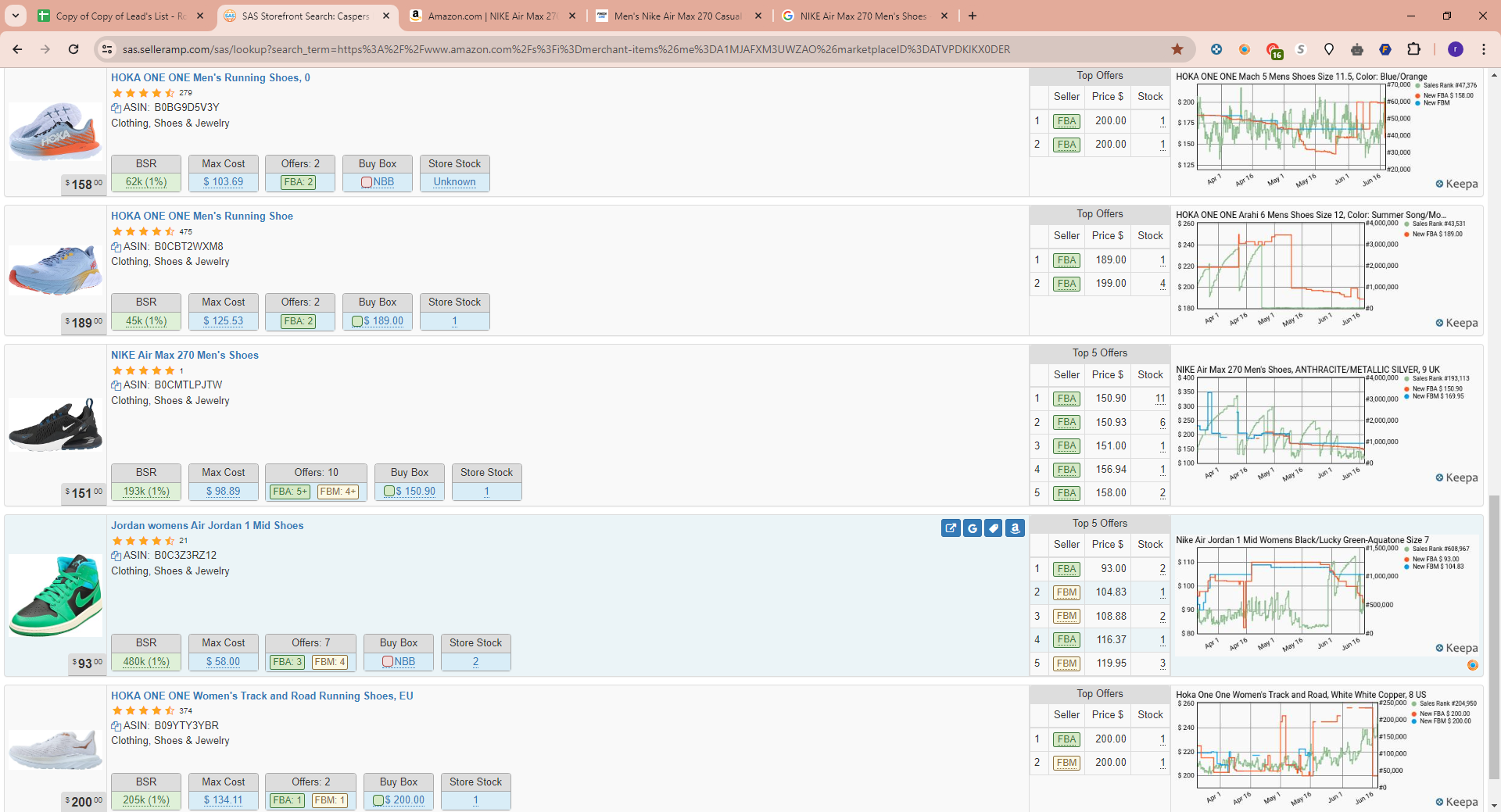The height and width of the screenshot is (812, 1501).
Task: Open Jordan womens Air Jordan 1 Mid Shoes link
Action: [x=207, y=525]
